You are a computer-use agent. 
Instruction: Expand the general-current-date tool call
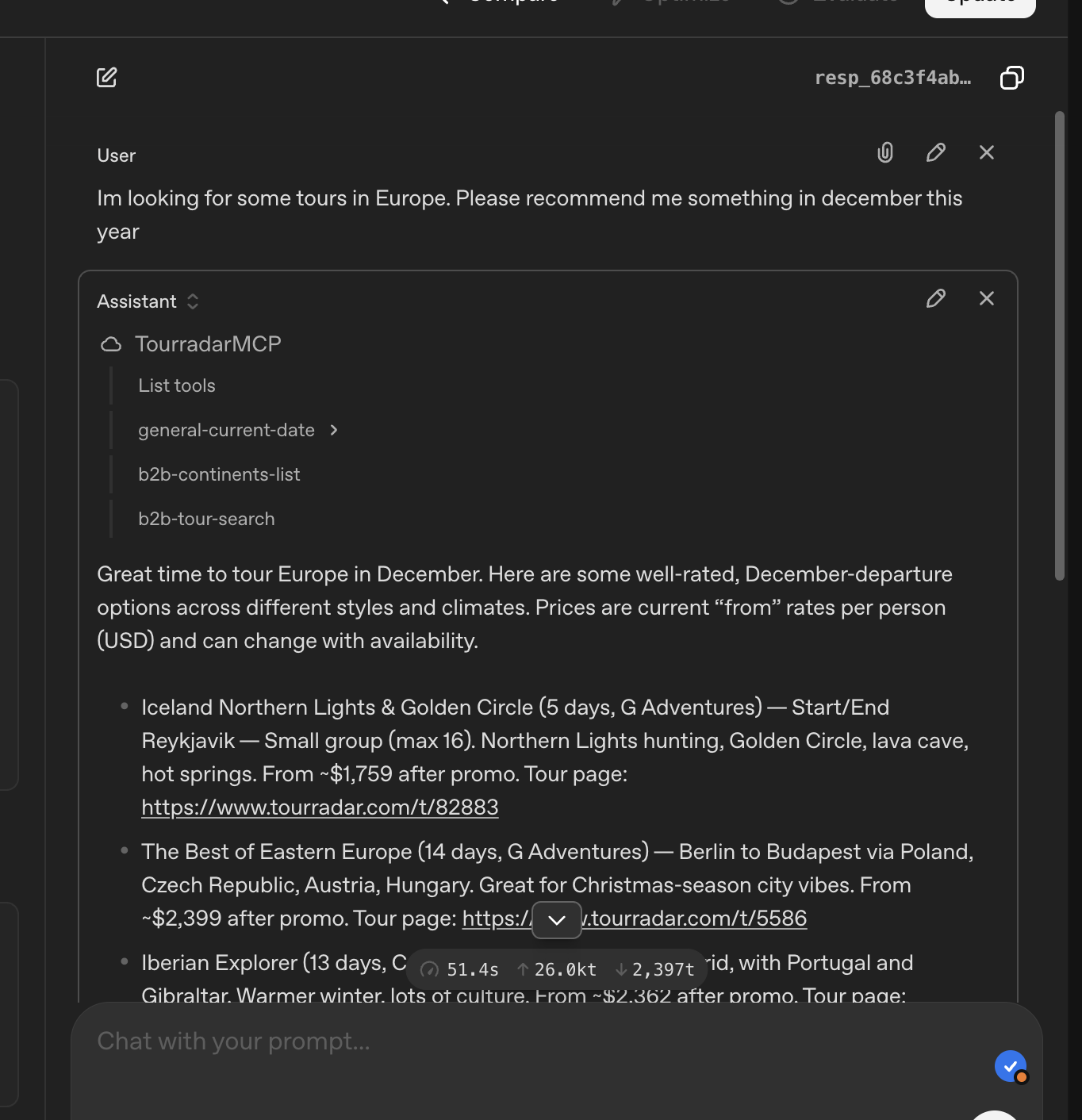pyautogui.click(x=334, y=430)
